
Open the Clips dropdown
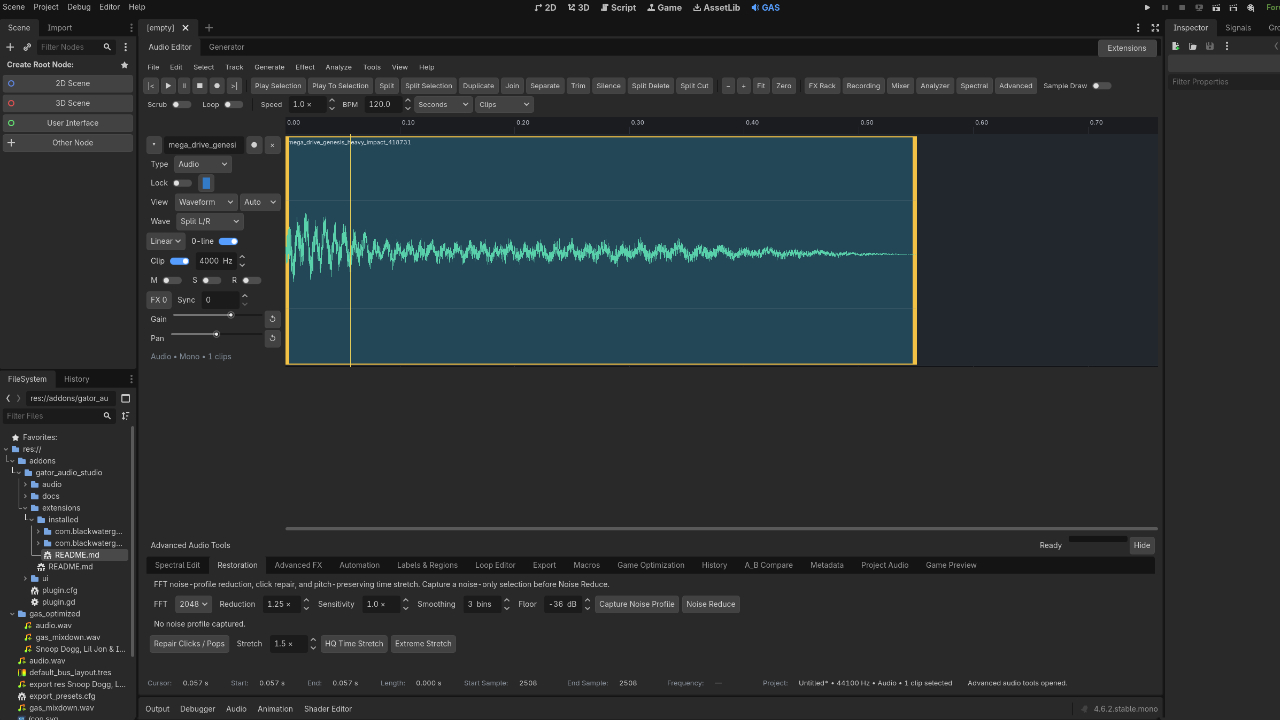pos(504,104)
